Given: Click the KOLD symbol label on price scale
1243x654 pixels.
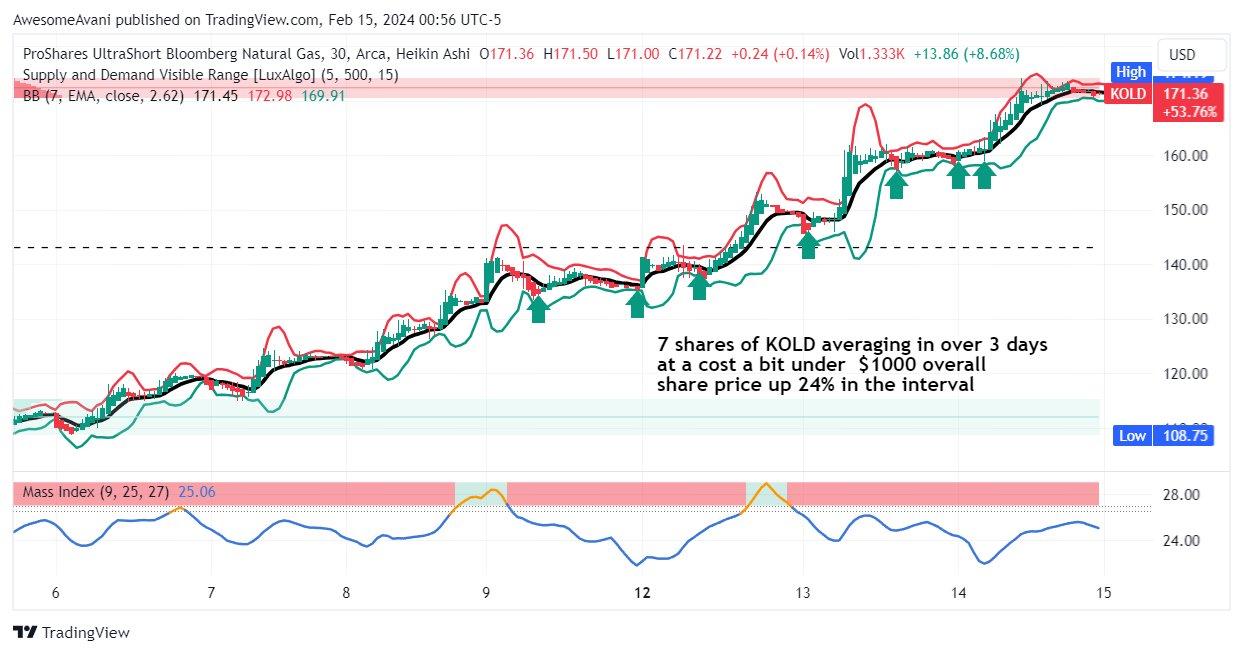Looking at the screenshot, I should tap(1128, 93).
